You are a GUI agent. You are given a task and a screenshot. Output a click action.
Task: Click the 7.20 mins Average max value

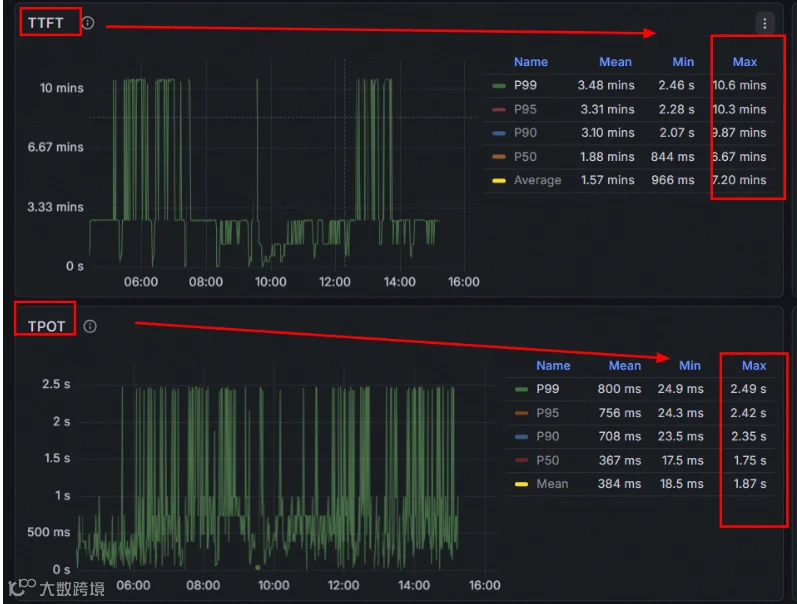739,180
